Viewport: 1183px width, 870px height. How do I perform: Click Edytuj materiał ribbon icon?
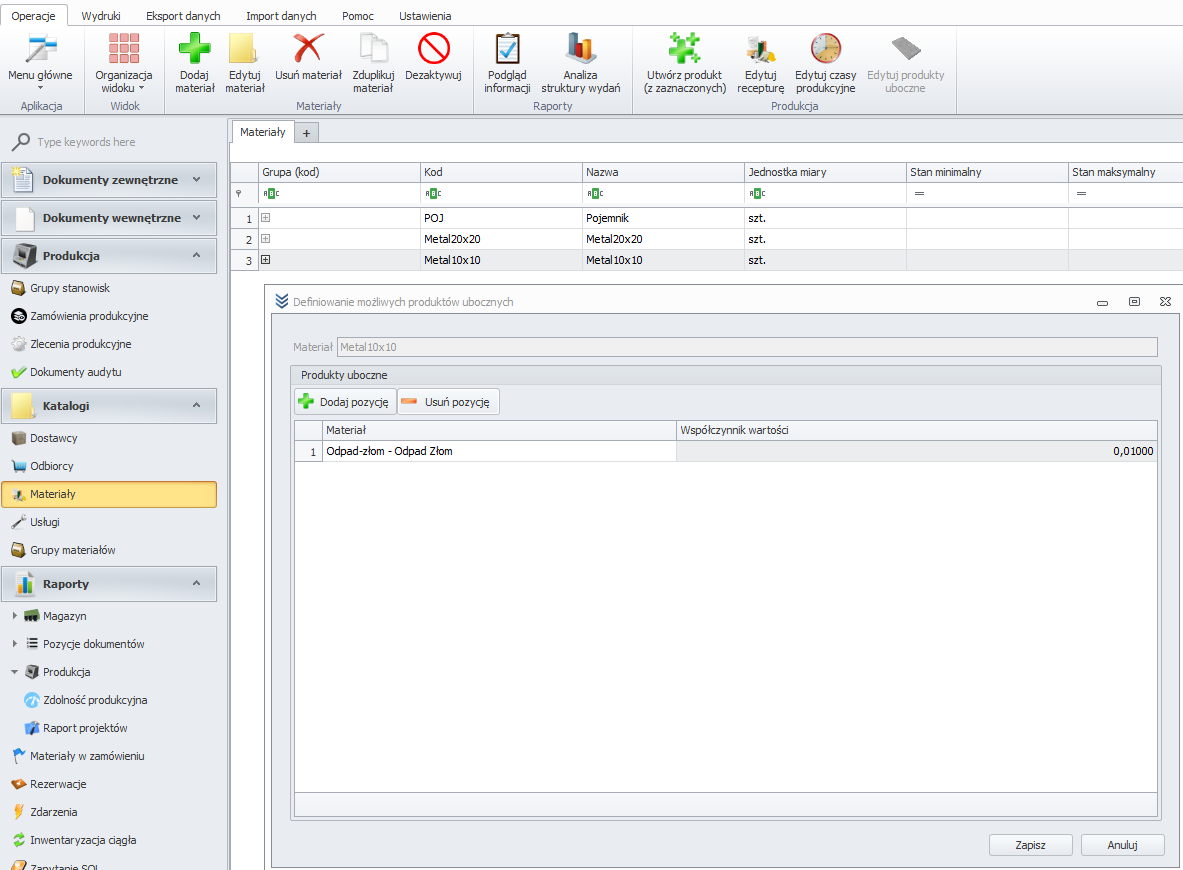(244, 48)
